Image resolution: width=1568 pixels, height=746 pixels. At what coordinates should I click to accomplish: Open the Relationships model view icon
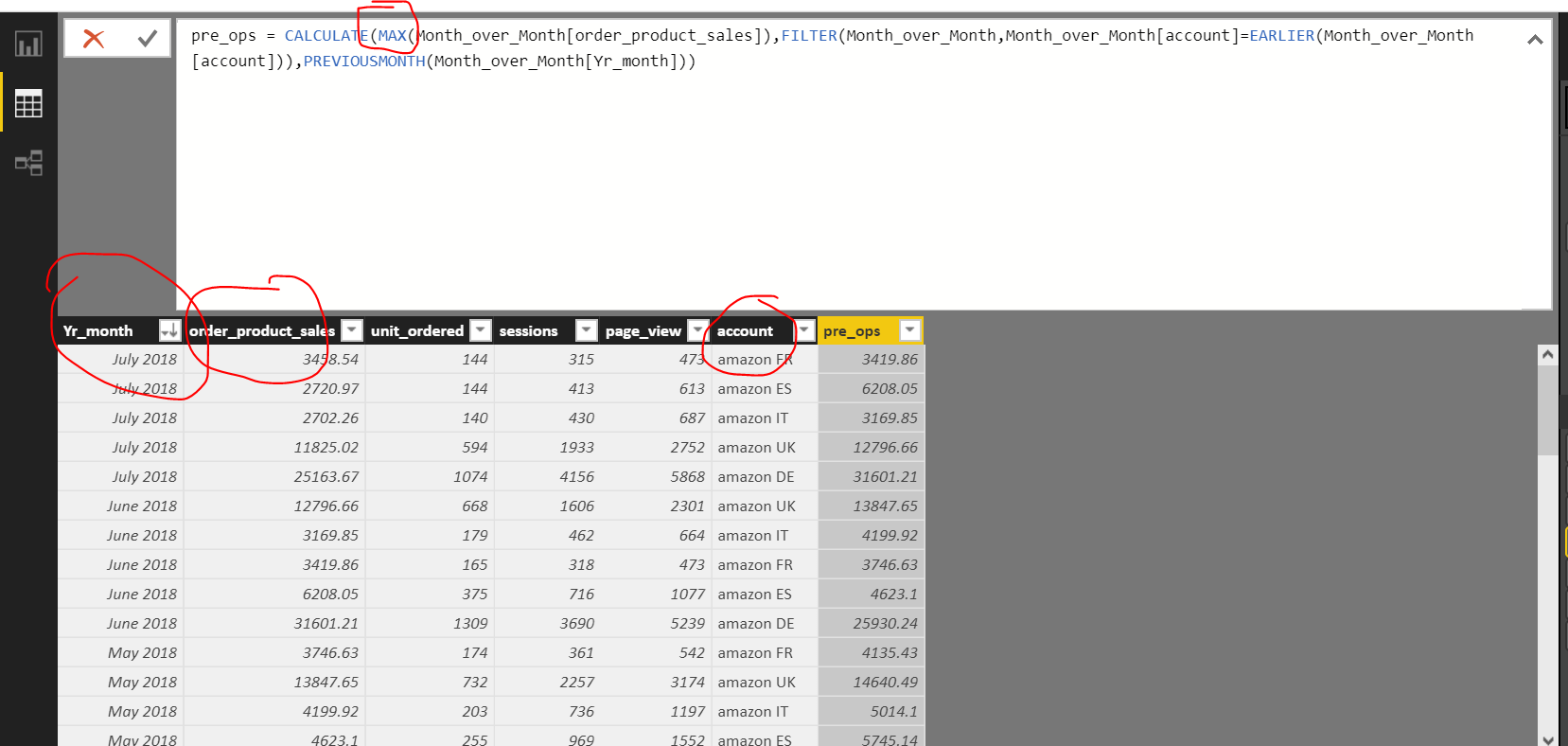(28, 163)
